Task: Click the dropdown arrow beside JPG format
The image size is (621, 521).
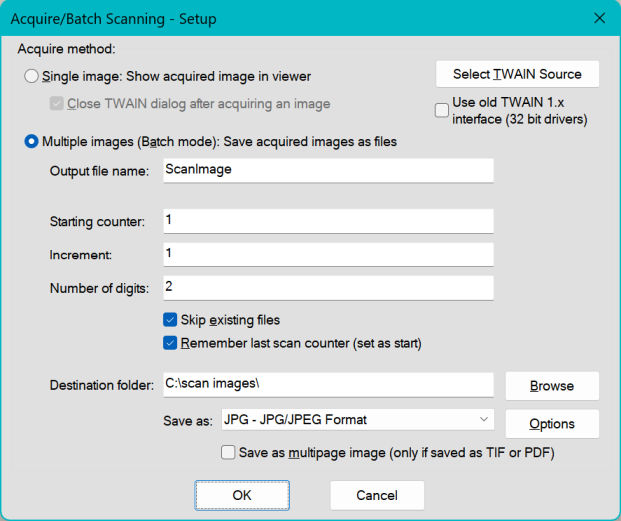Action: [x=484, y=419]
